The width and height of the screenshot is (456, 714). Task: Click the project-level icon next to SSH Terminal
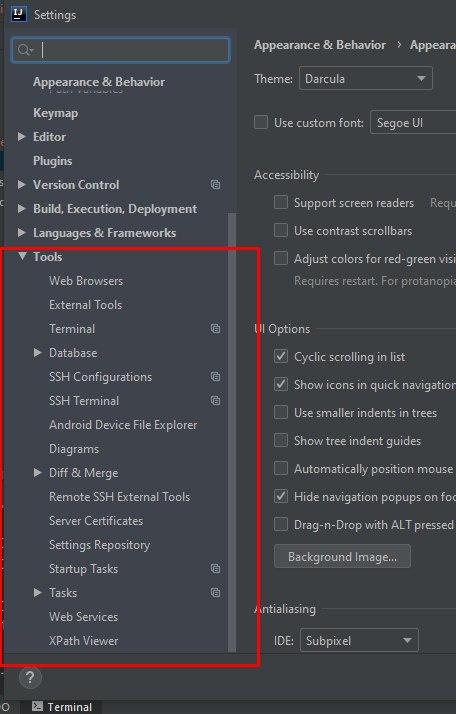(215, 401)
